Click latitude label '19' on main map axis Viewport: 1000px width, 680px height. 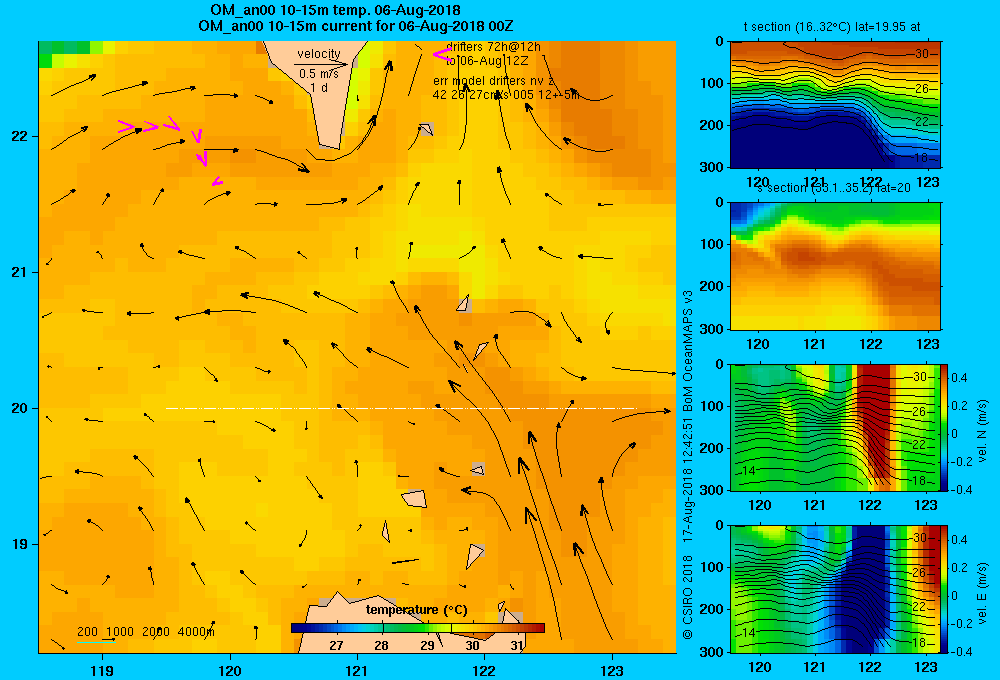pyautogui.click(x=19, y=544)
